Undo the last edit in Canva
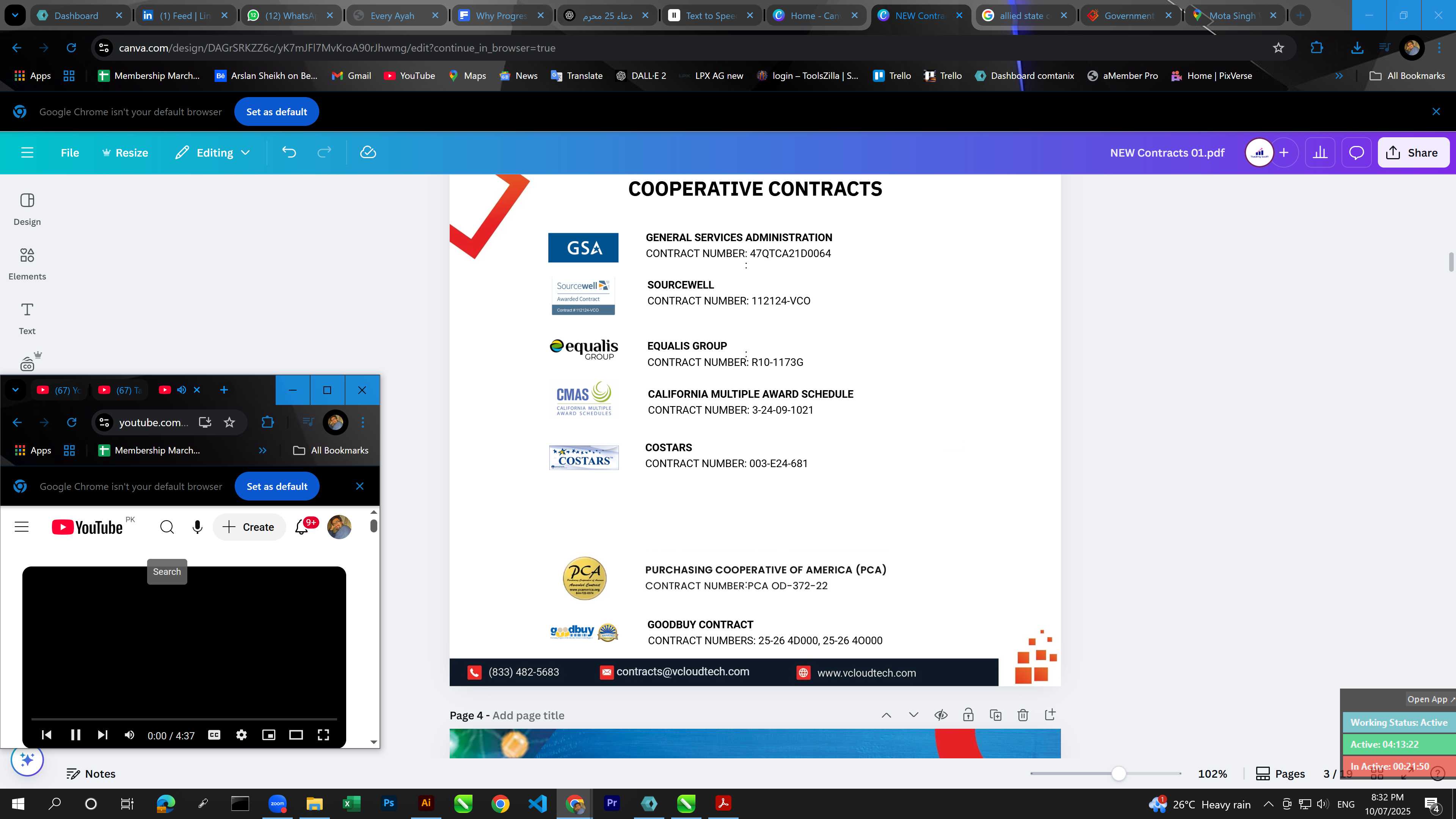The width and height of the screenshot is (1456, 819). pyautogui.click(x=289, y=152)
